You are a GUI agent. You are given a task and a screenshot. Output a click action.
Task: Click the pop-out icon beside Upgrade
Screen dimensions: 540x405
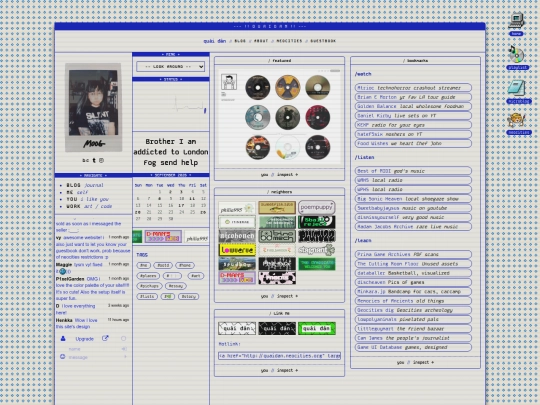[105, 339]
